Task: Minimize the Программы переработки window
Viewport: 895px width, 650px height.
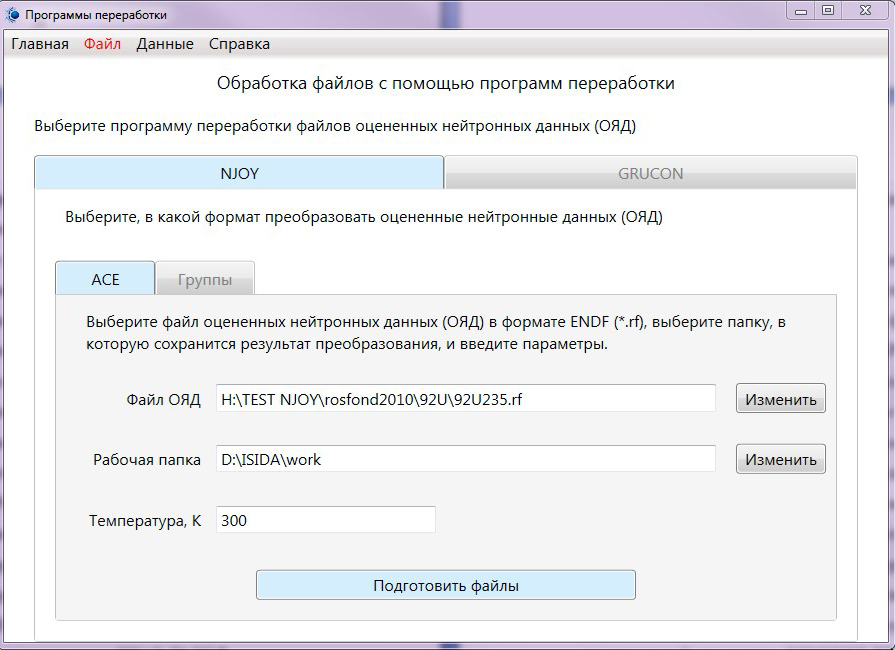Action: coord(802,11)
